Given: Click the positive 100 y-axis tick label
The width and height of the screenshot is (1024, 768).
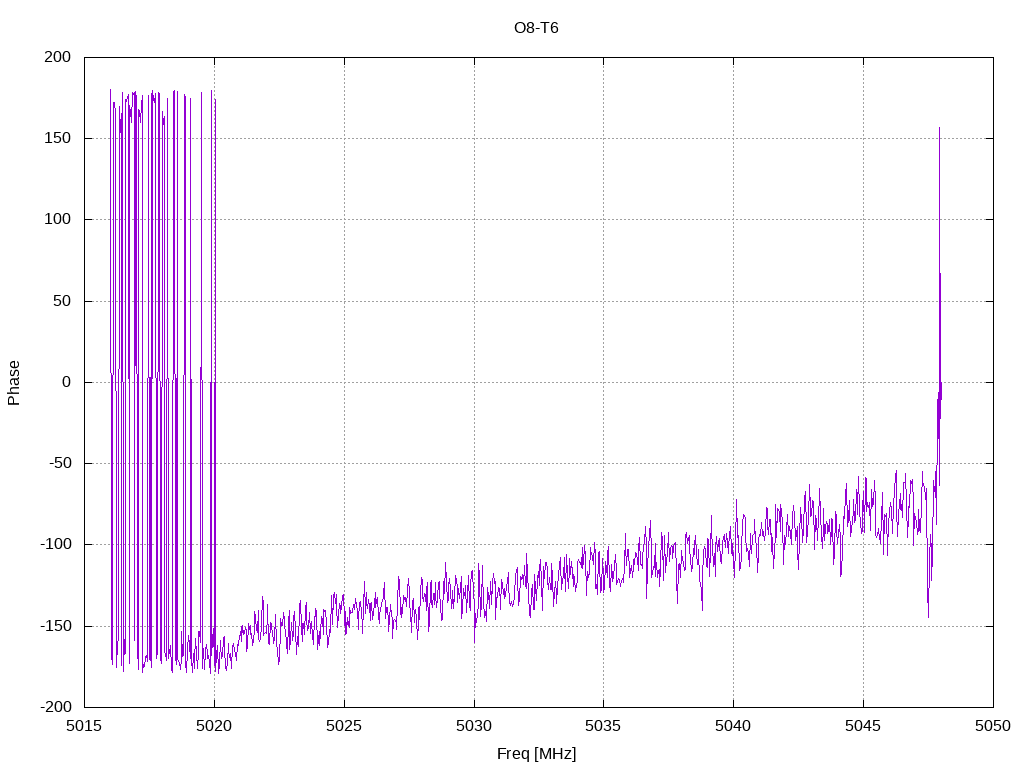Looking at the screenshot, I should click(57, 219).
